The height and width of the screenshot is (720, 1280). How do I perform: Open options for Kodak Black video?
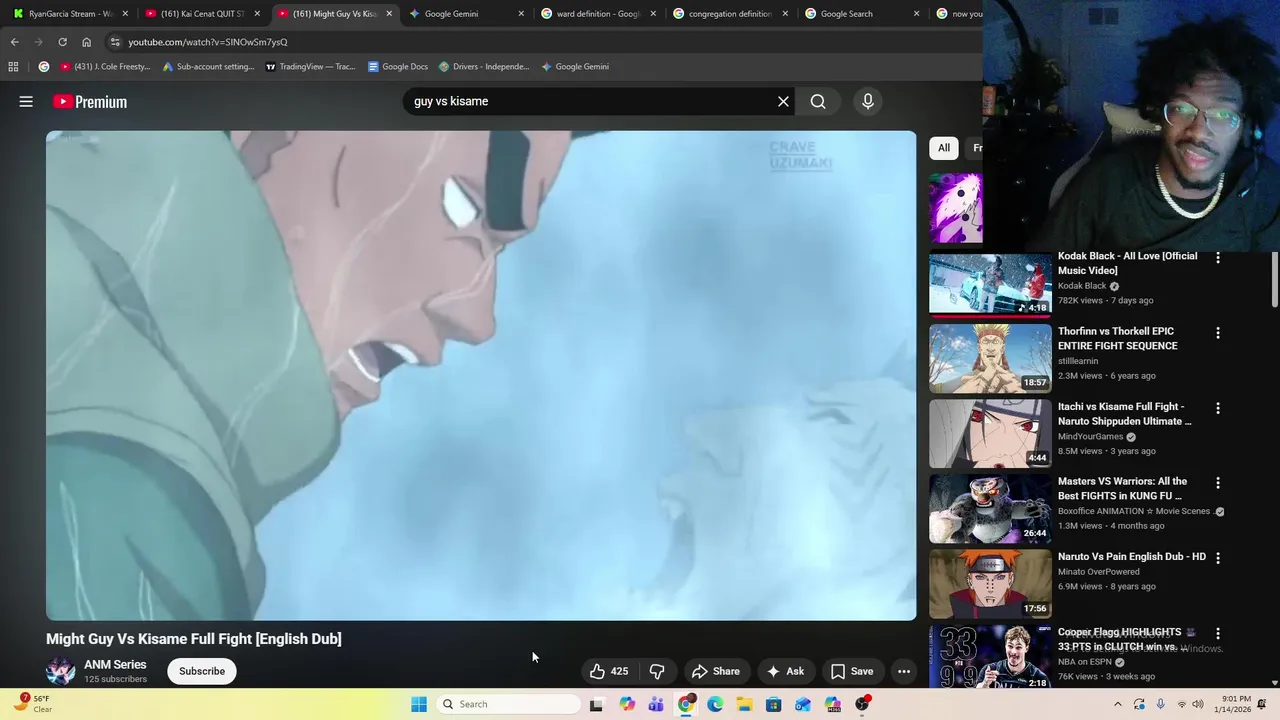(1218, 258)
